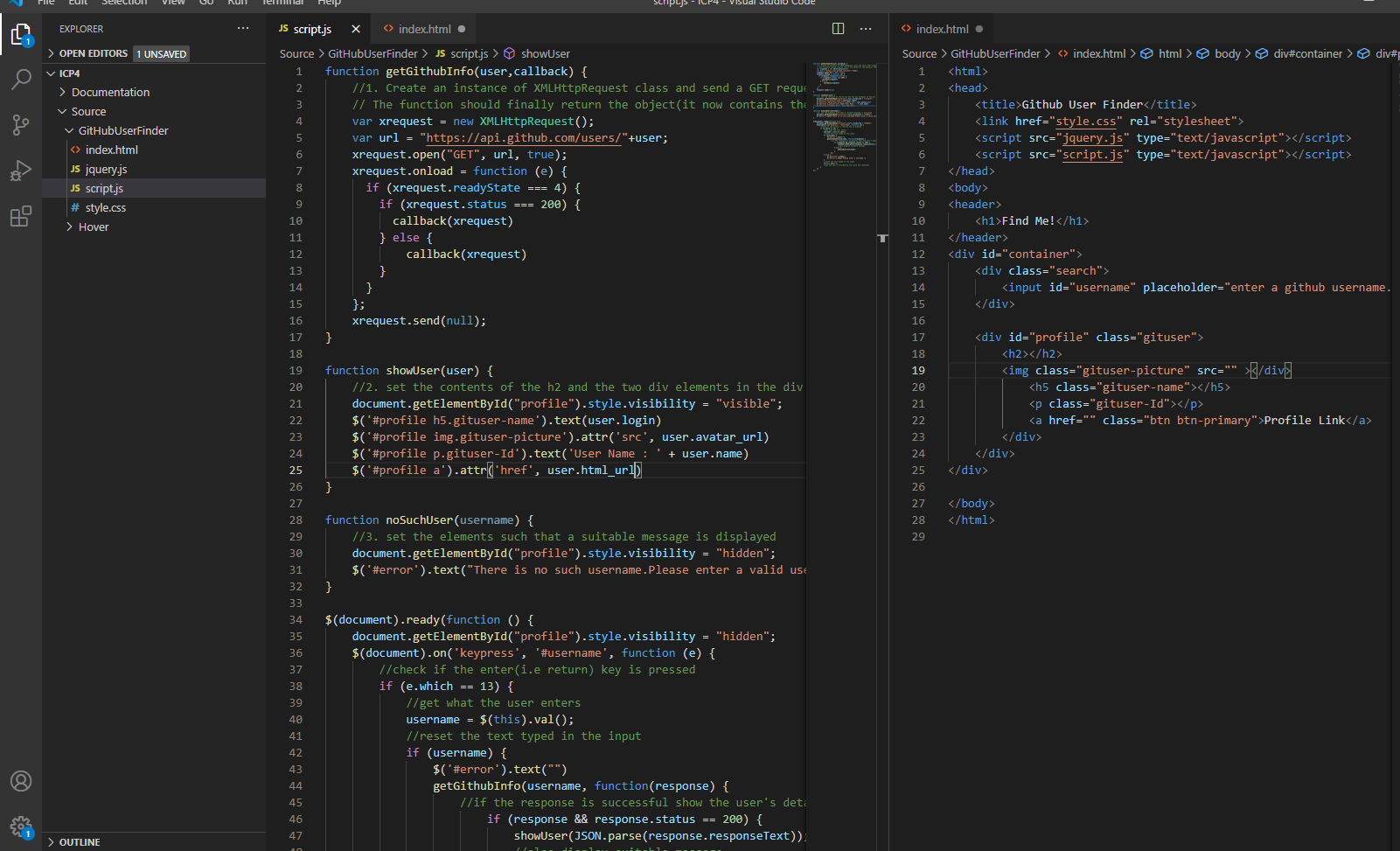Screen dimensions: 1400x851
Task: Open the Run and Debug view
Action: tap(21, 171)
